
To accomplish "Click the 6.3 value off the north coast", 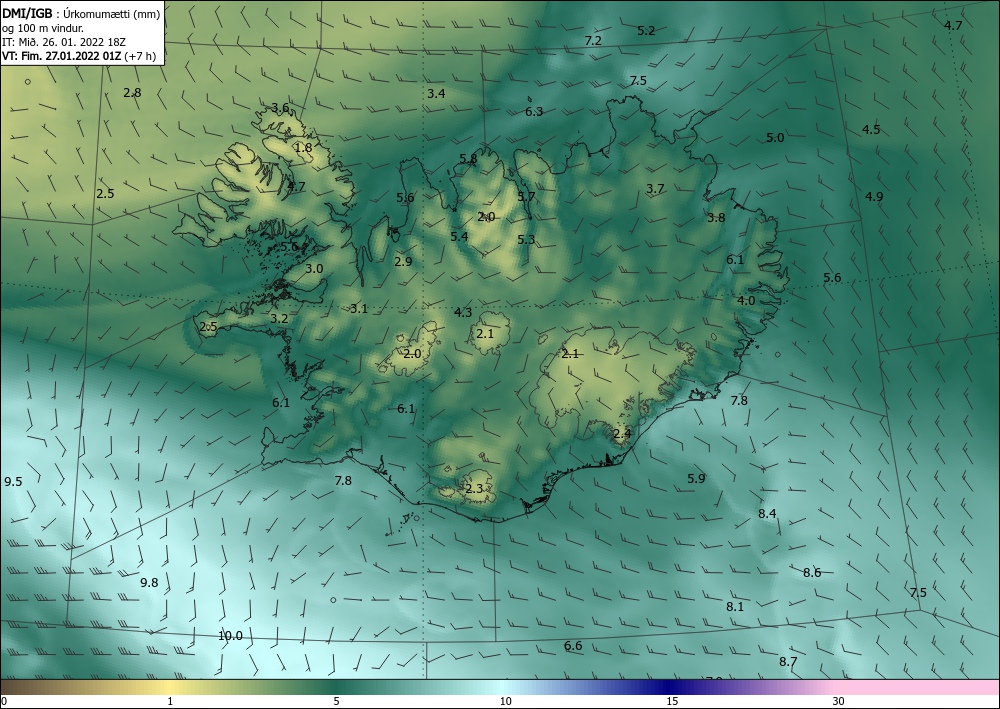I will coord(534,112).
